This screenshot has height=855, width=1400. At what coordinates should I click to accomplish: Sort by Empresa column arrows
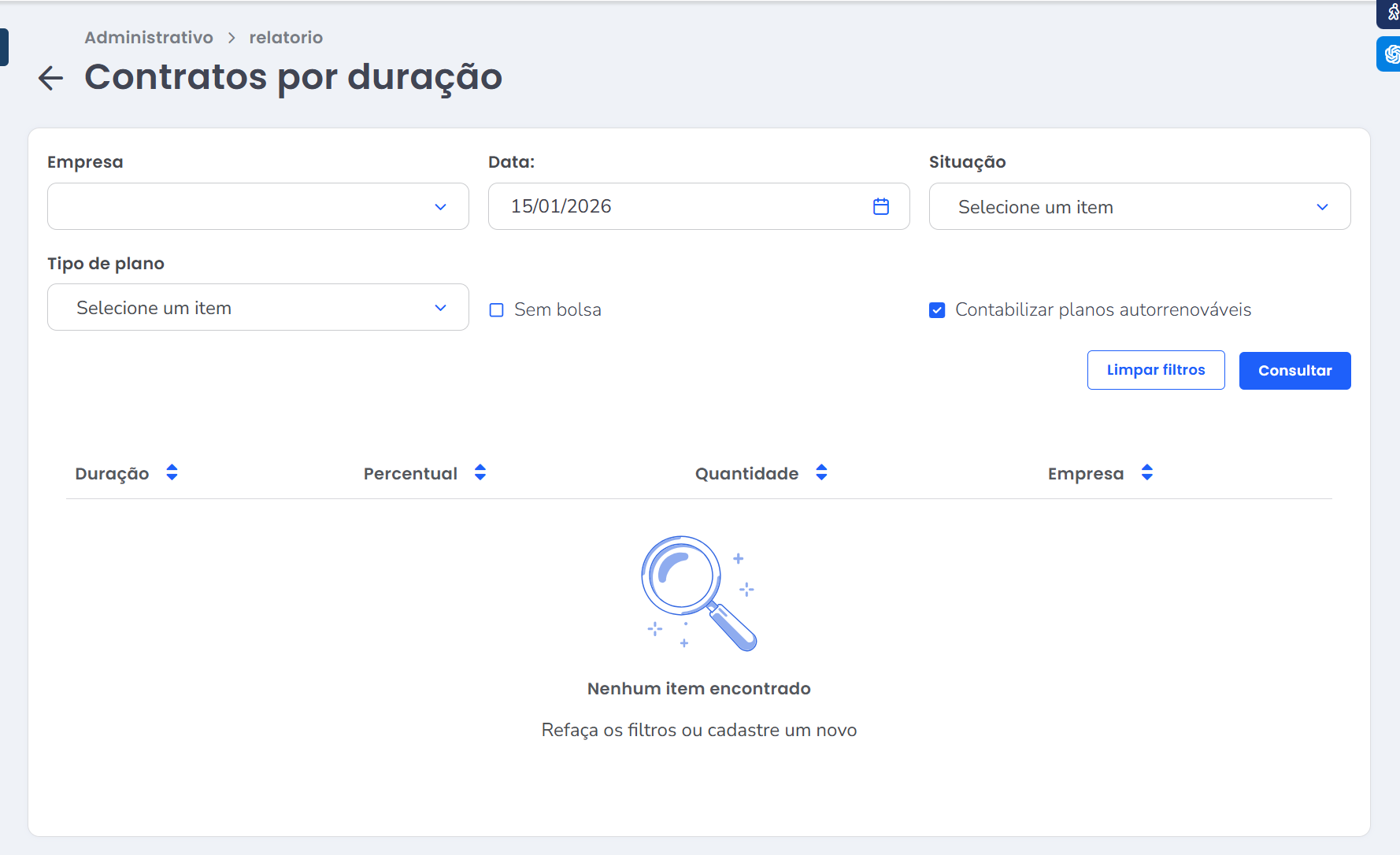pos(1147,472)
